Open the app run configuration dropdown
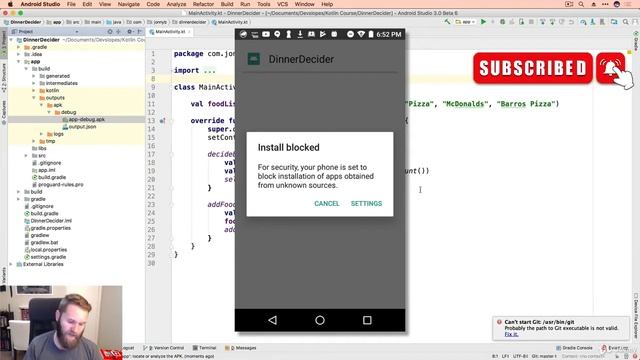Viewport: 640px width, 360px height. click(465, 22)
